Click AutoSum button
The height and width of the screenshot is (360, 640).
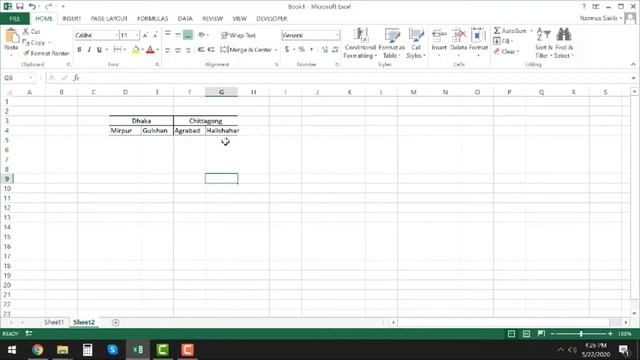click(x=510, y=31)
